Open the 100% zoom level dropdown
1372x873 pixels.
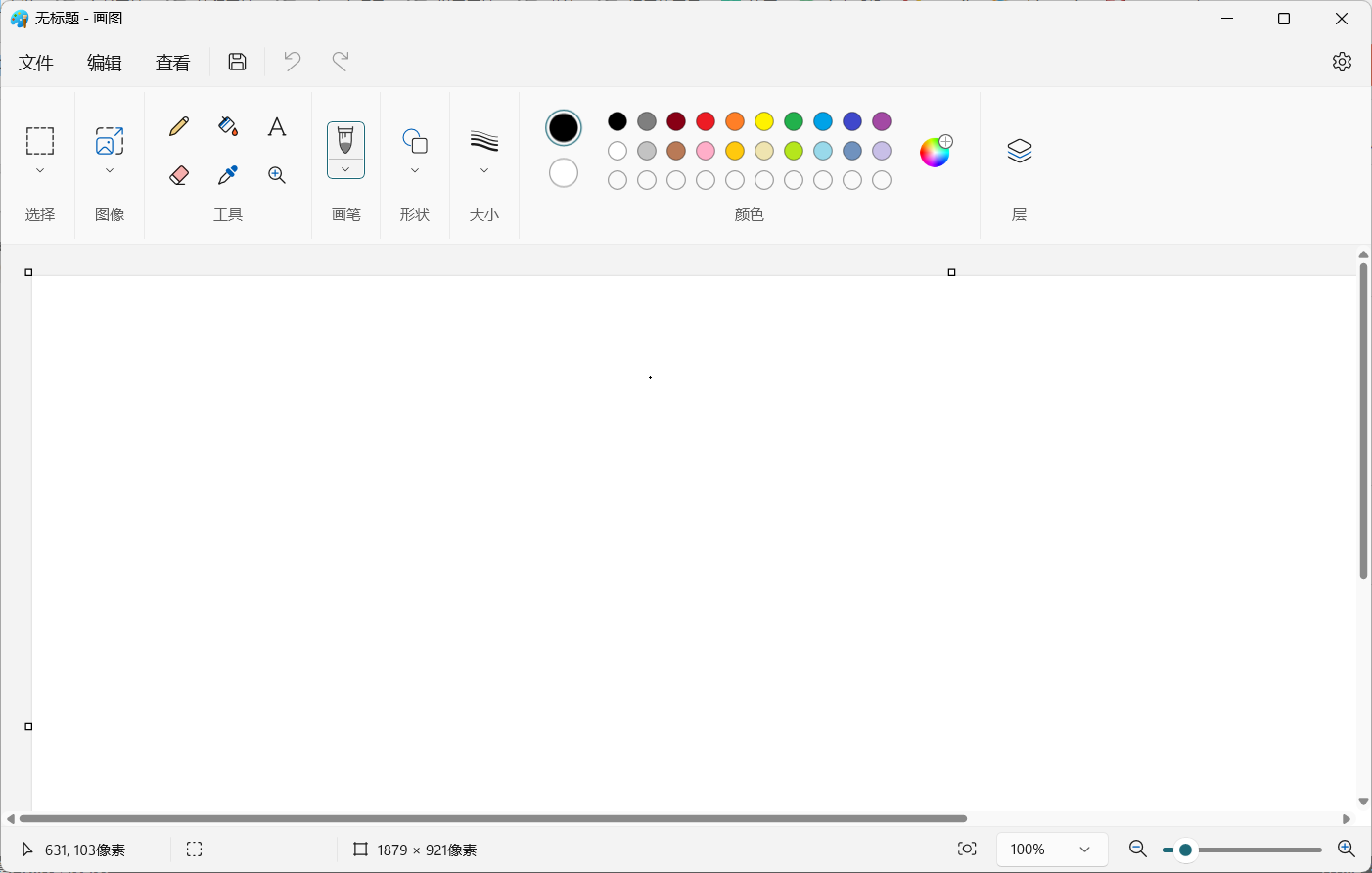click(1052, 850)
